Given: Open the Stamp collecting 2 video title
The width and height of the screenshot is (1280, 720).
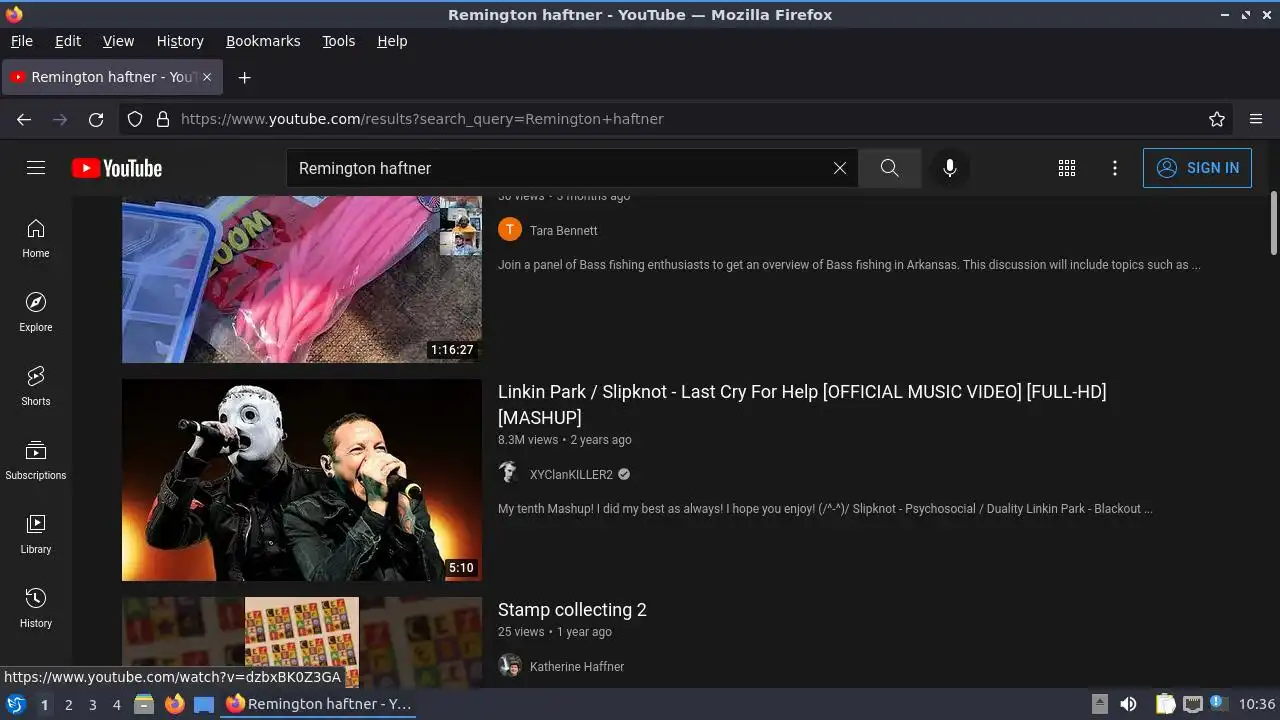Looking at the screenshot, I should pos(572,610).
